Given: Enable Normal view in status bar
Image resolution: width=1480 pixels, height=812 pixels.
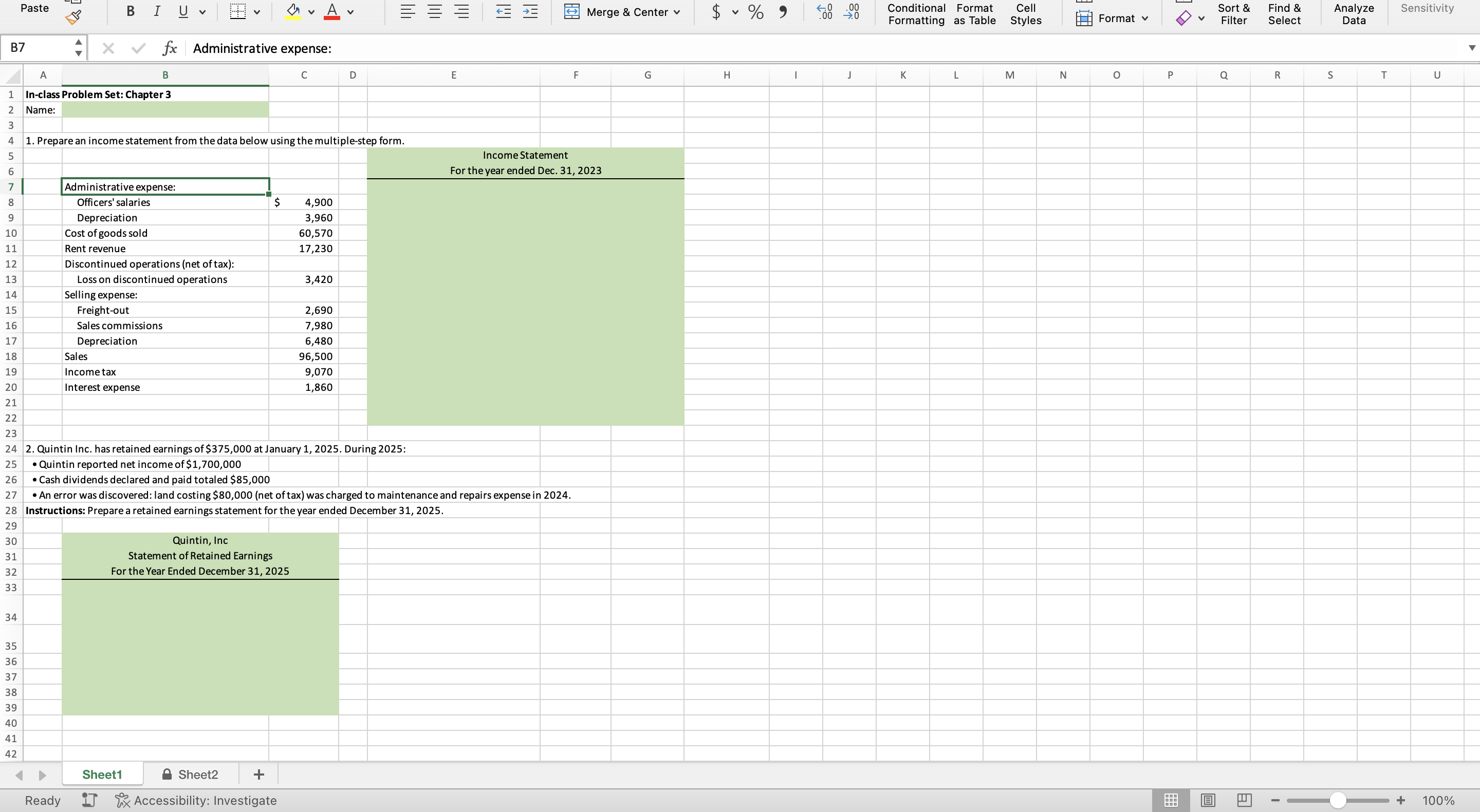Looking at the screenshot, I should pos(1171,800).
